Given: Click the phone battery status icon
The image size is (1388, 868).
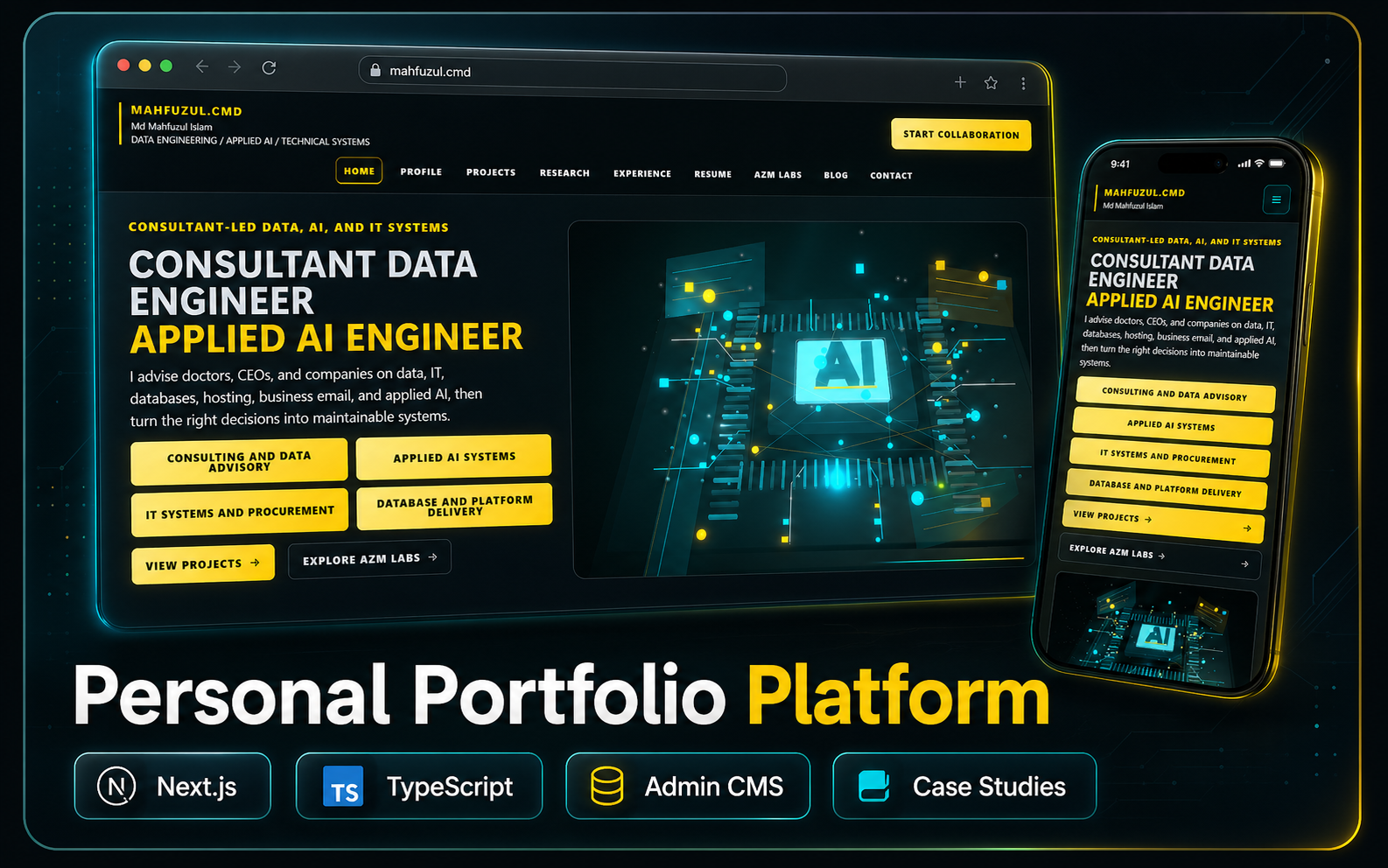Looking at the screenshot, I should coord(1277,164).
